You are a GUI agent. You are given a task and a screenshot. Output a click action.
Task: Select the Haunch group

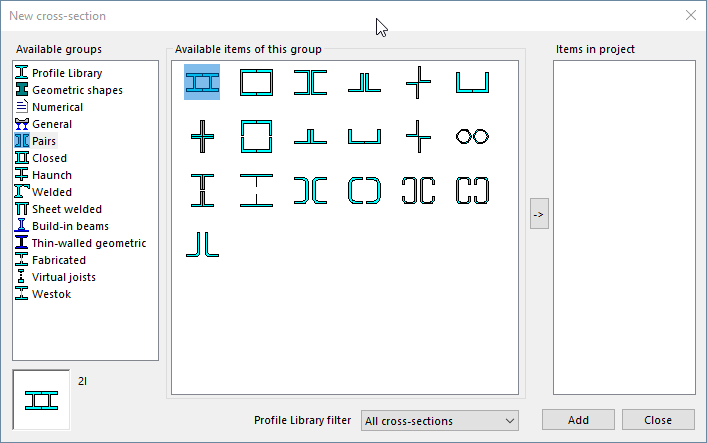52,175
